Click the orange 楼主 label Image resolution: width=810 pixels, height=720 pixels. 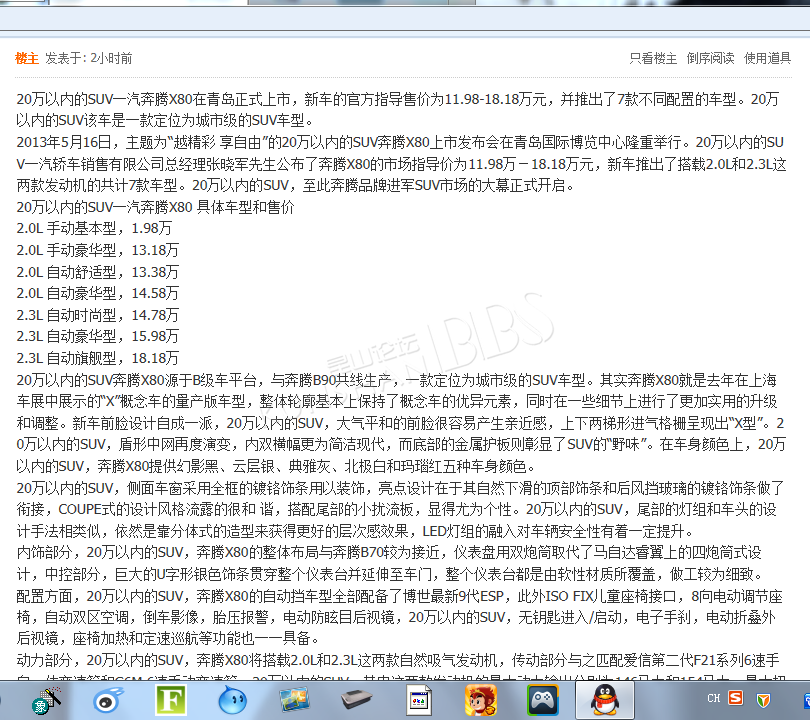tap(27, 58)
